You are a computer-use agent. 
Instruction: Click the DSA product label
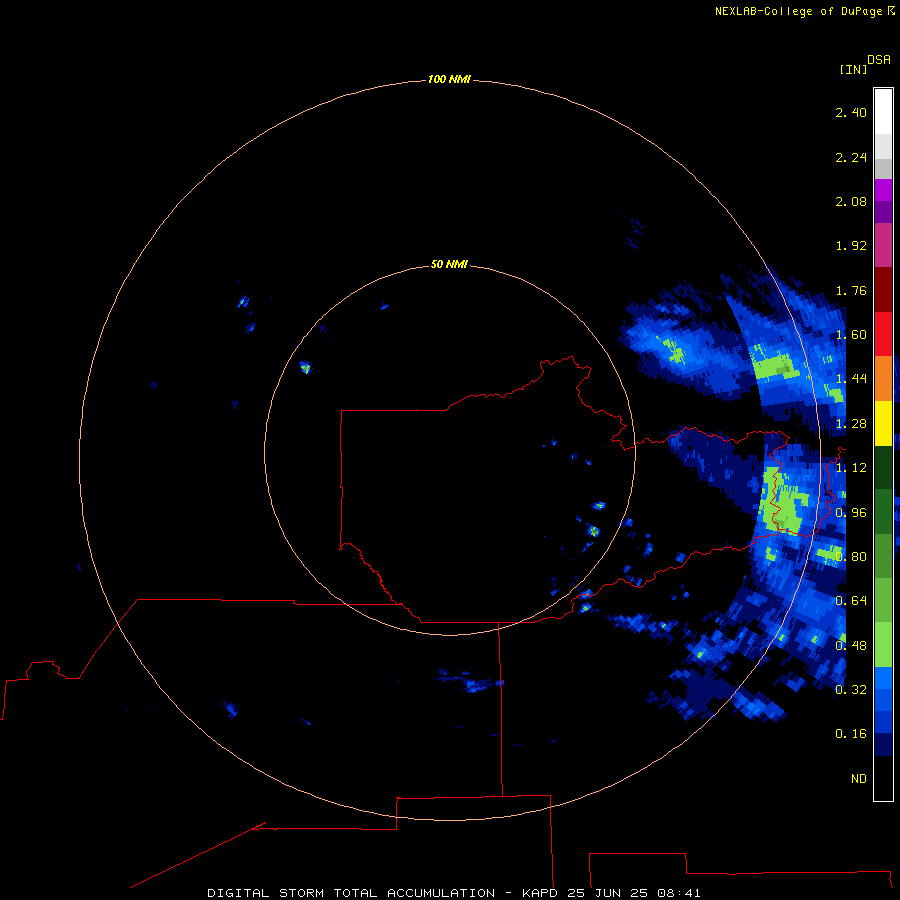click(879, 60)
